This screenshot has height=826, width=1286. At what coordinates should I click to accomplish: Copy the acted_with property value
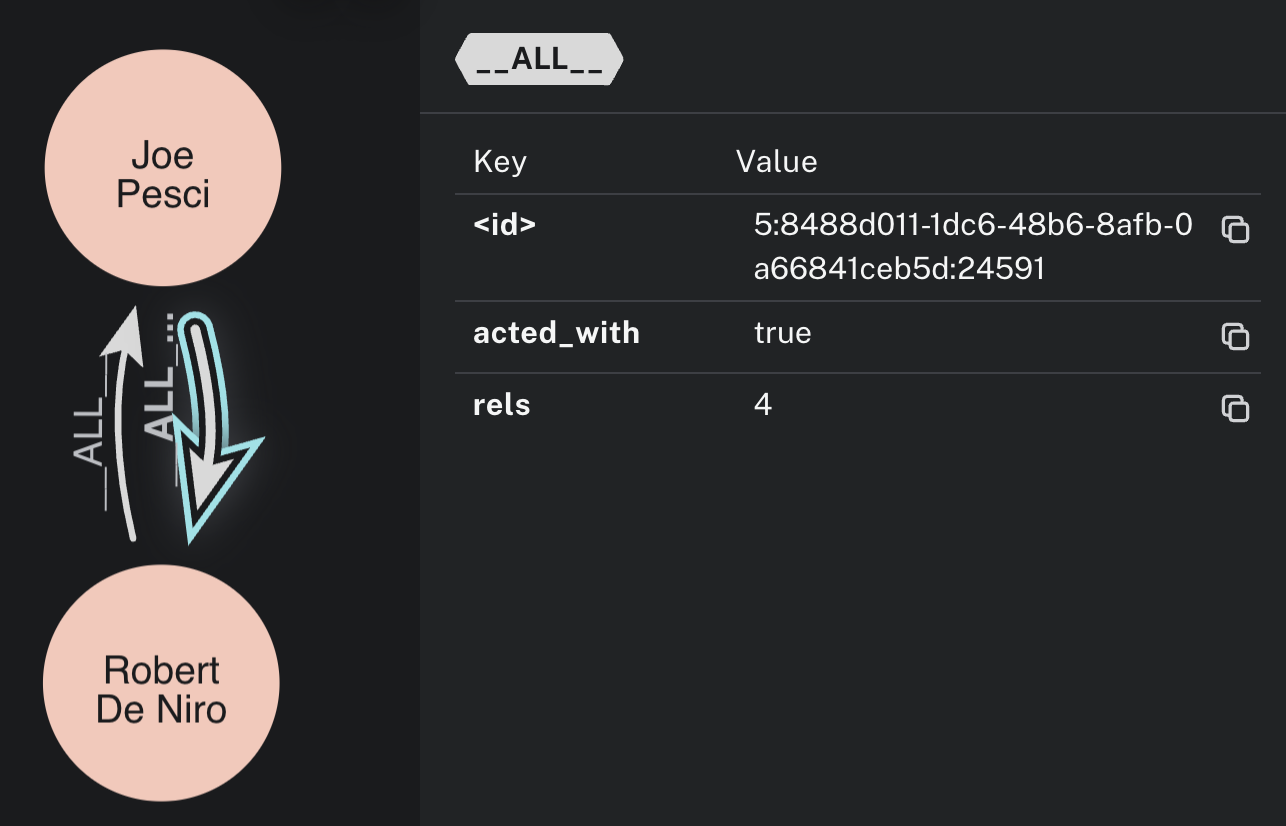click(1236, 337)
